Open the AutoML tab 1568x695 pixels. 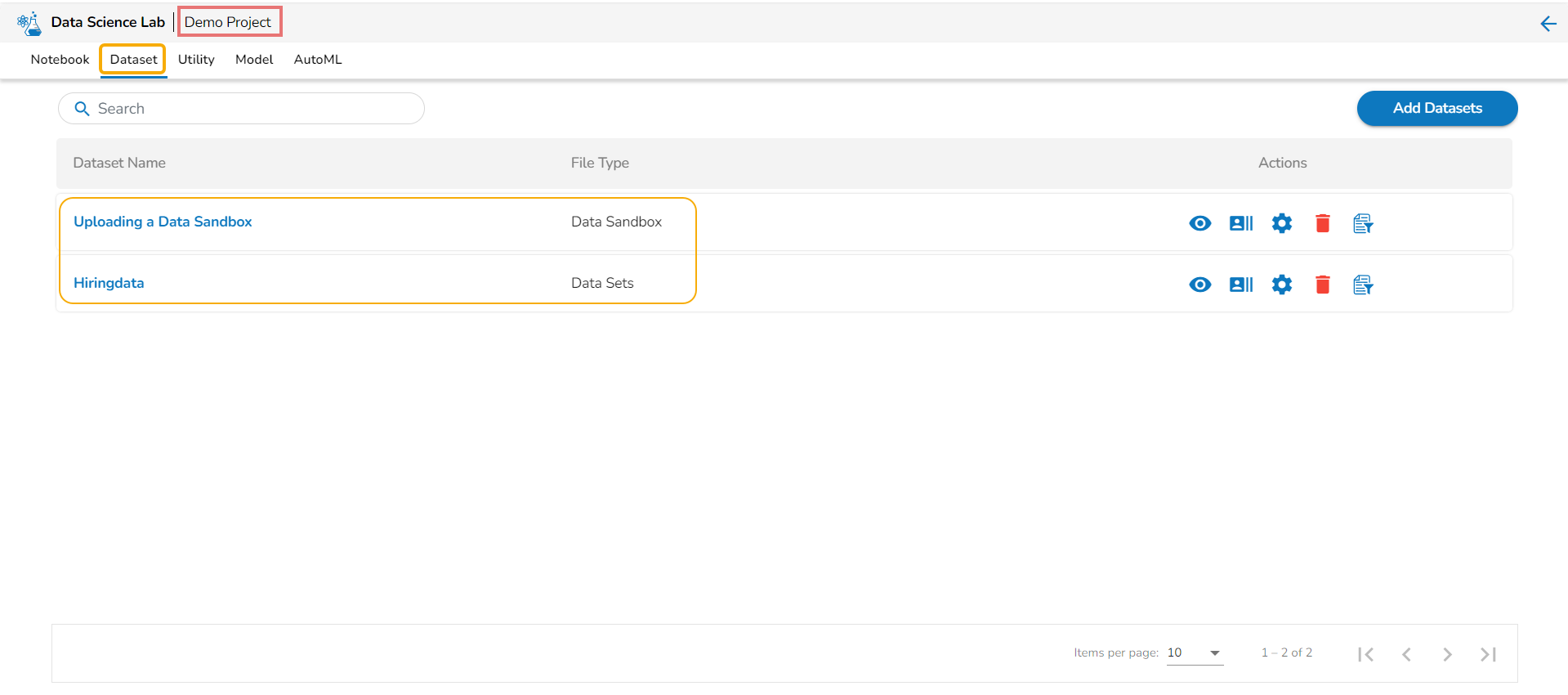coord(318,60)
